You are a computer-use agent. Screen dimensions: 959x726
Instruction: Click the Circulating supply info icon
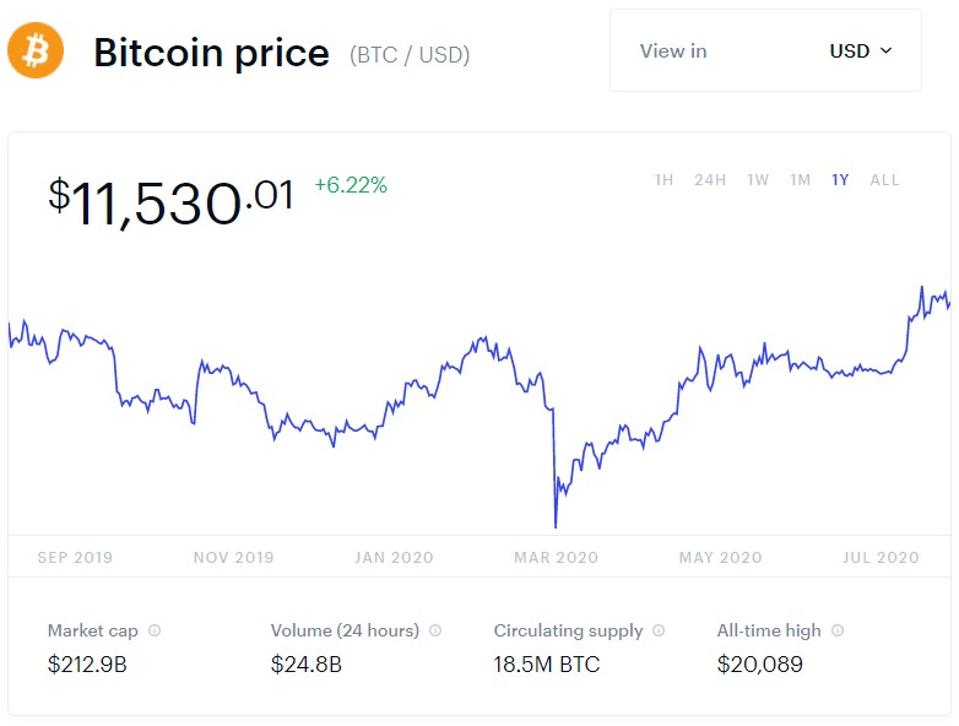[x=658, y=631]
